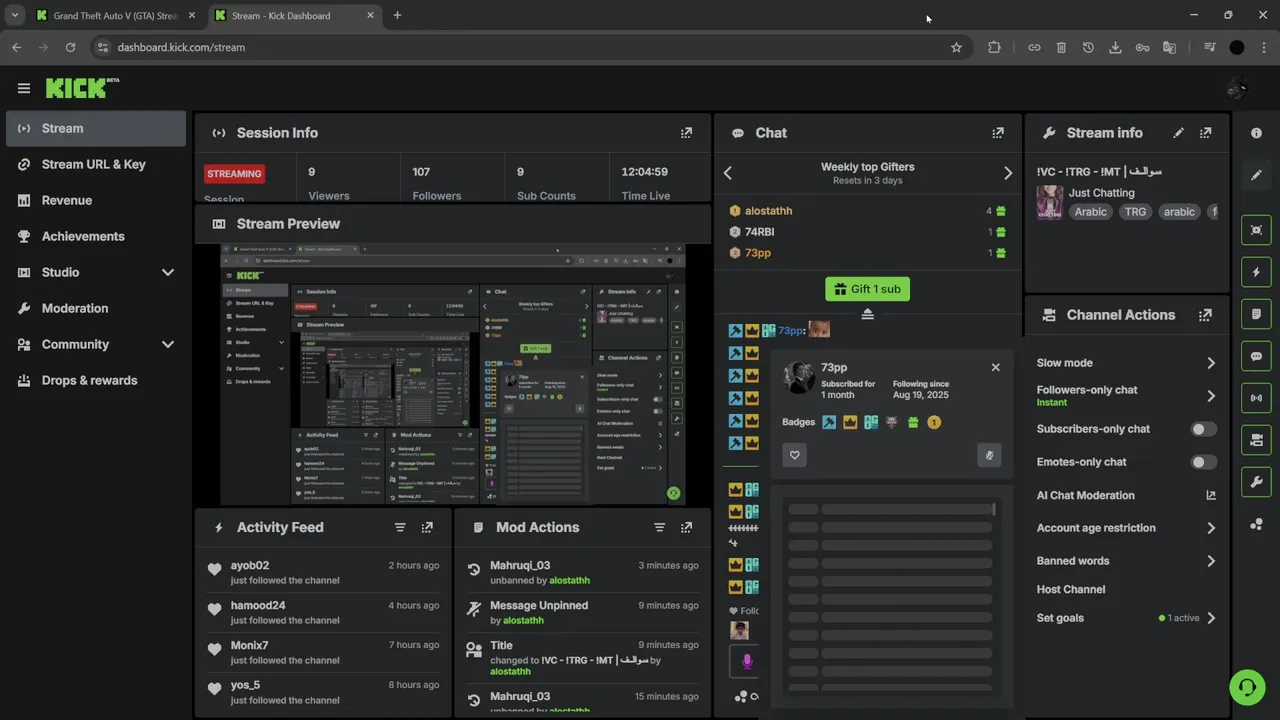This screenshot has width=1280, height=720.
Task: Click the info icon in right sidebar
Action: (1256, 133)
